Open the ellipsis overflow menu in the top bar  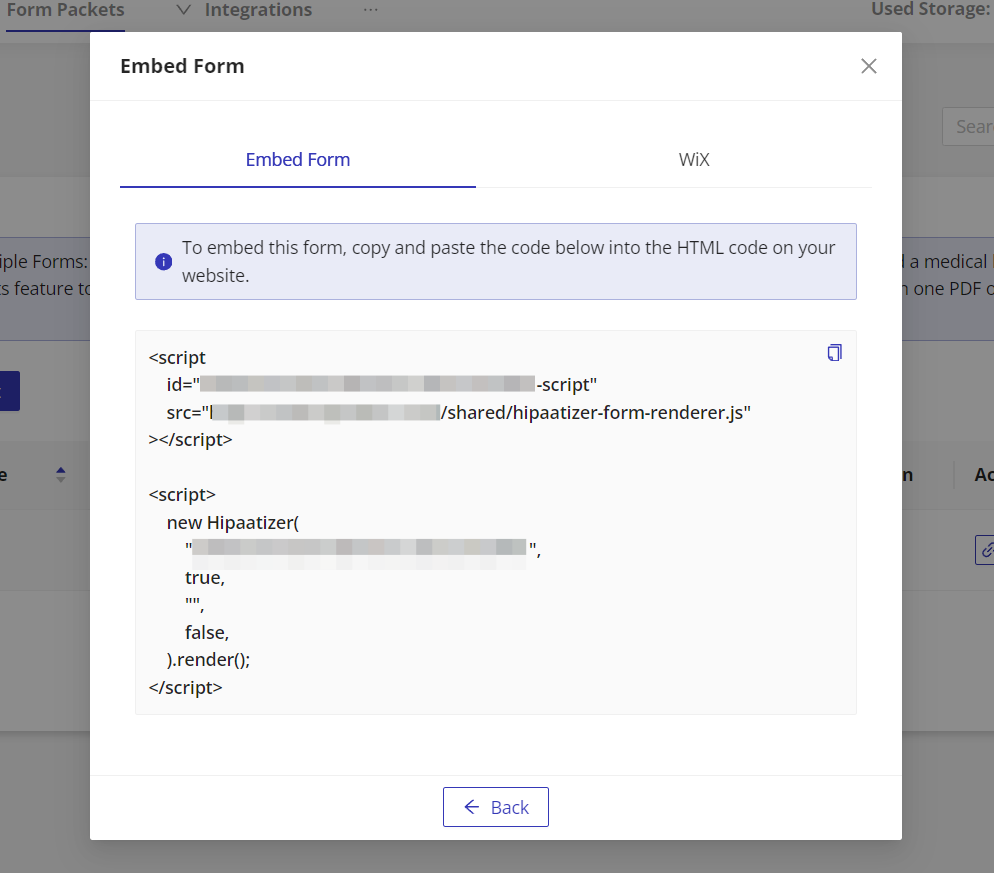[370, 8]
